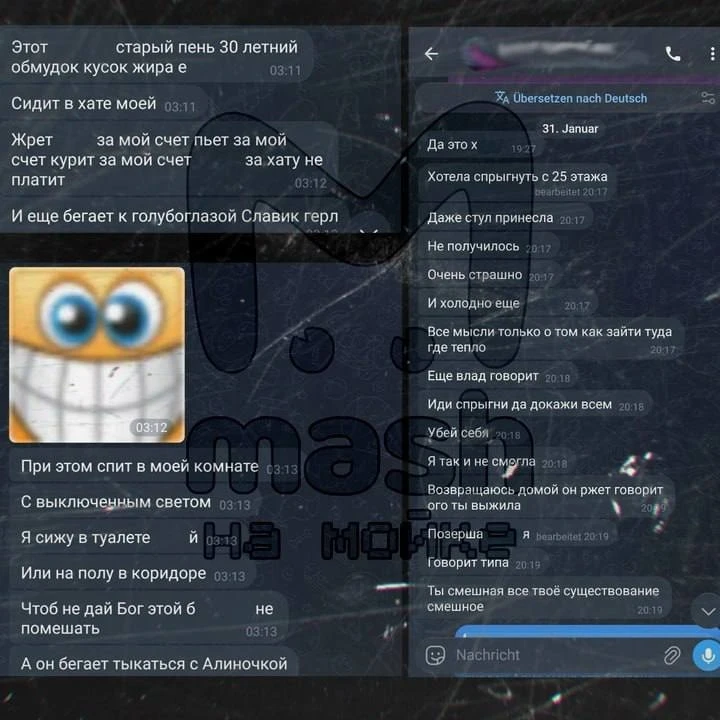Viewport: 720px width, 720px height.
Task: Select message 'Да это х' at 19:27
Action: point(480,146)
